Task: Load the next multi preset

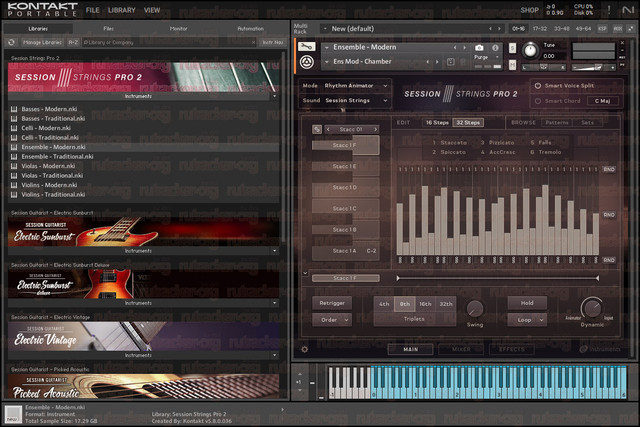Action: pyautogui.click(x=499, y=29)
